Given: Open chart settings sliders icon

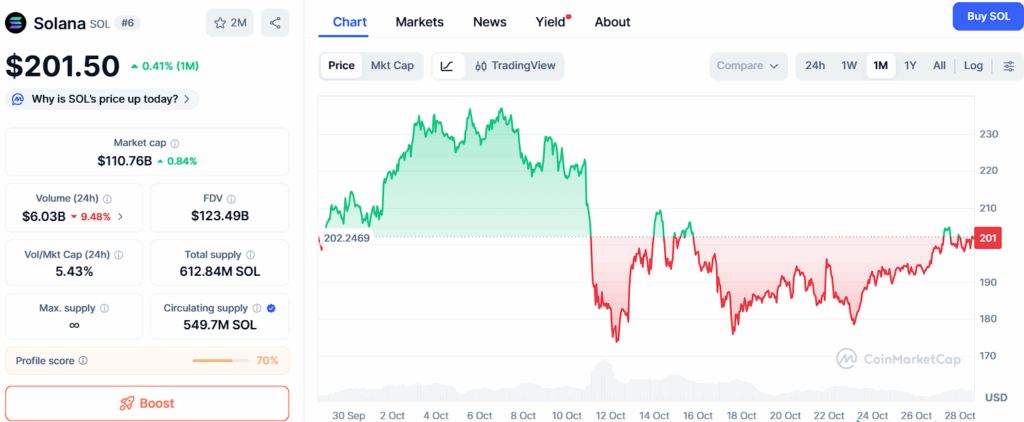Looking at the screenshot, I should tap(1009, 66).
